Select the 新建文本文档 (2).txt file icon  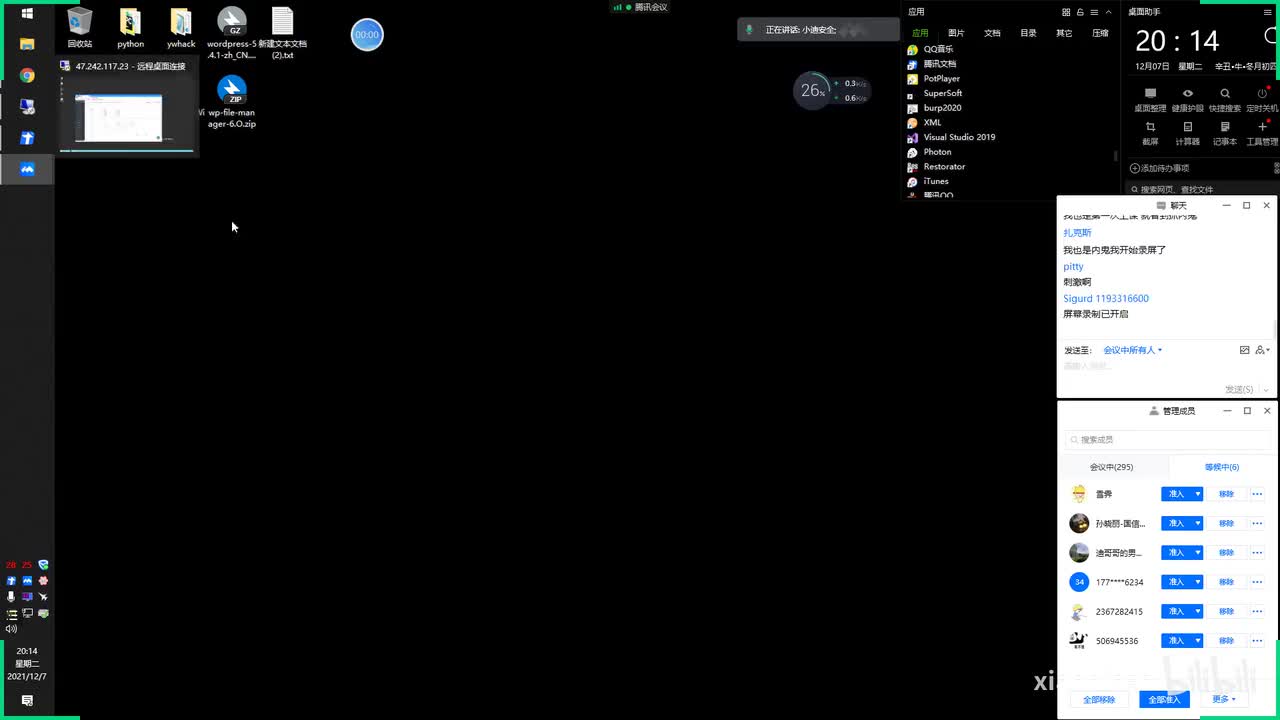[x=282, y=33]
